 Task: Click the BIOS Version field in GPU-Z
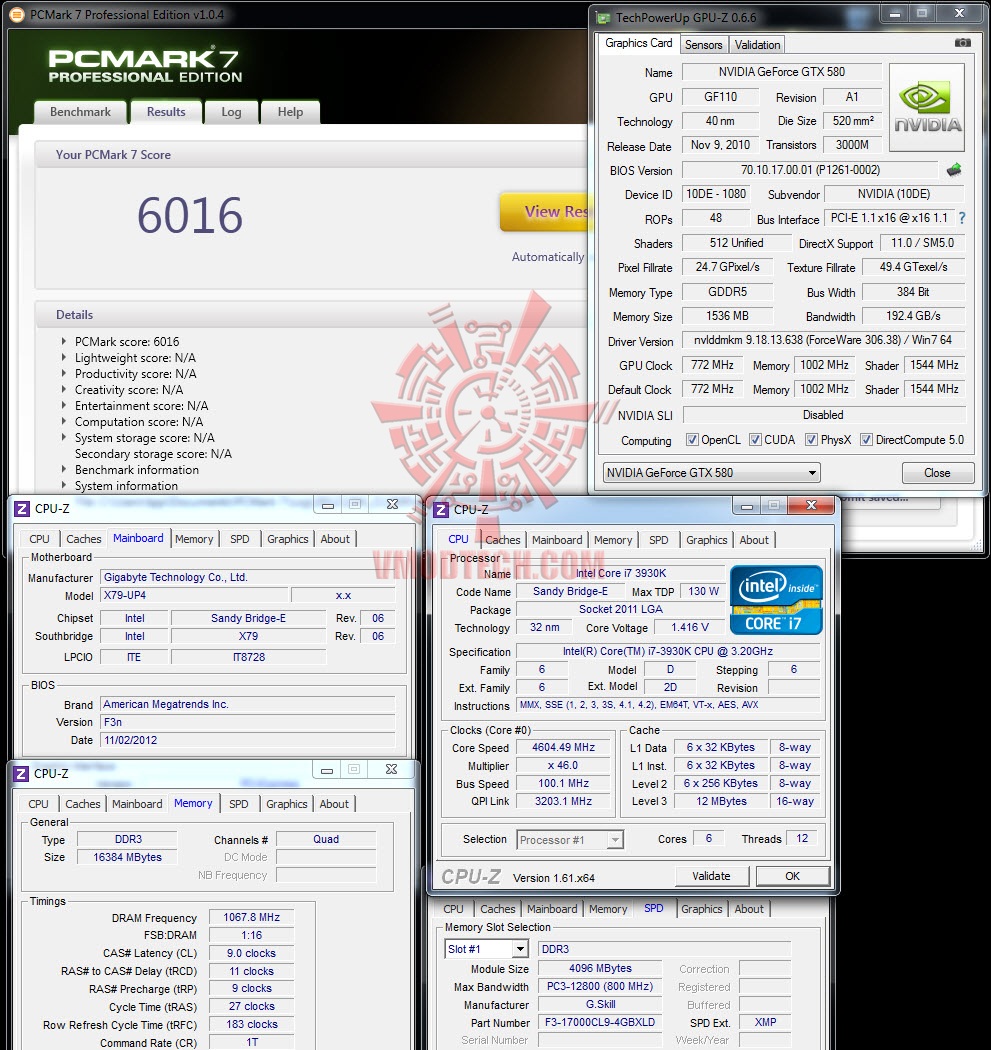pyautogui.click(x=810, y=170)
